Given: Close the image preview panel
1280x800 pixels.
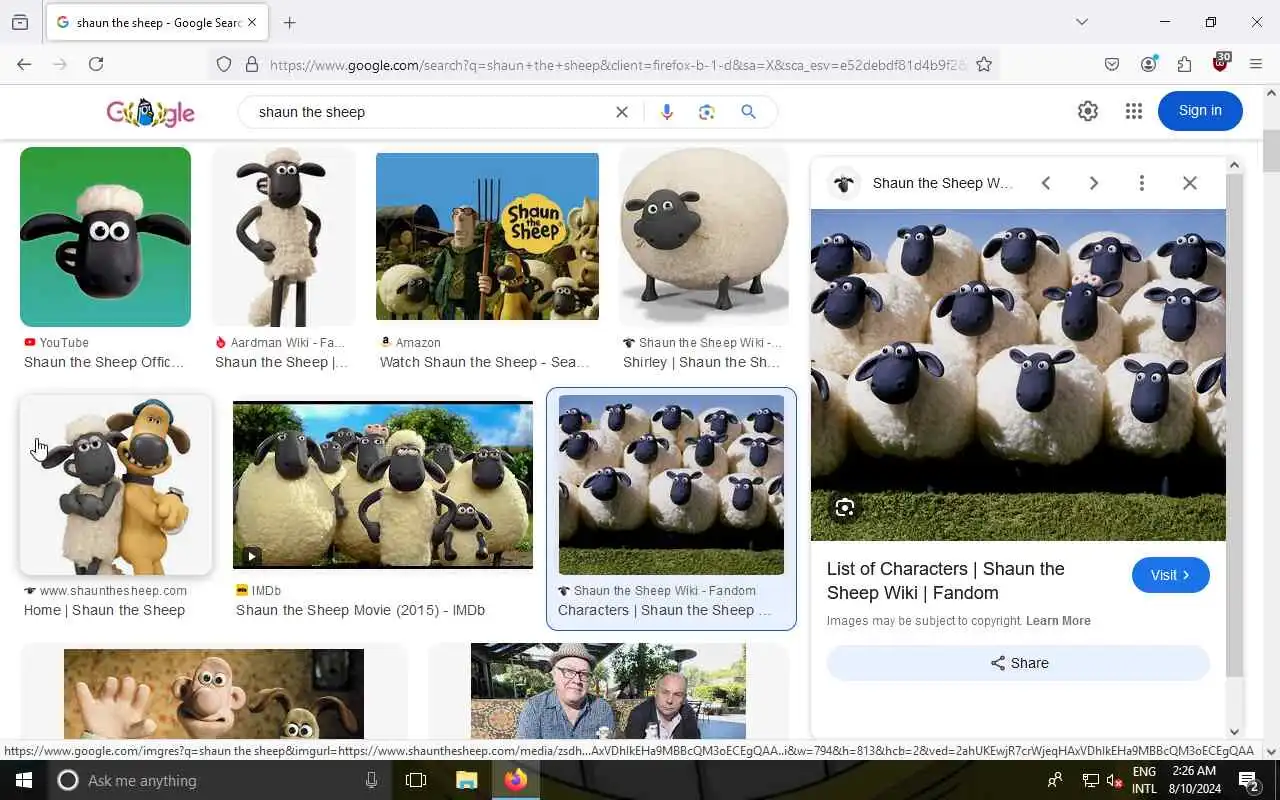Looking at the screenshot, I should coord(1189,183).
